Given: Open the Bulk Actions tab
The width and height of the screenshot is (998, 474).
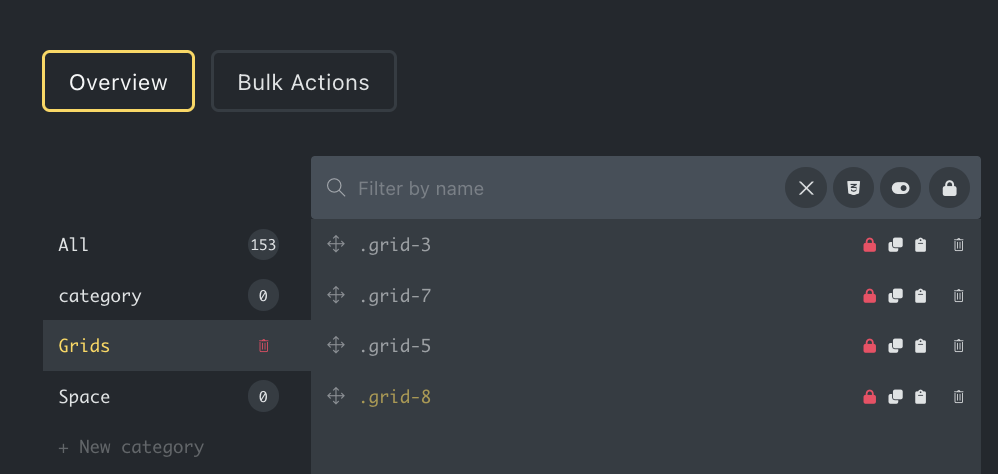Looking at the screenshot, I should click(304, 81).
